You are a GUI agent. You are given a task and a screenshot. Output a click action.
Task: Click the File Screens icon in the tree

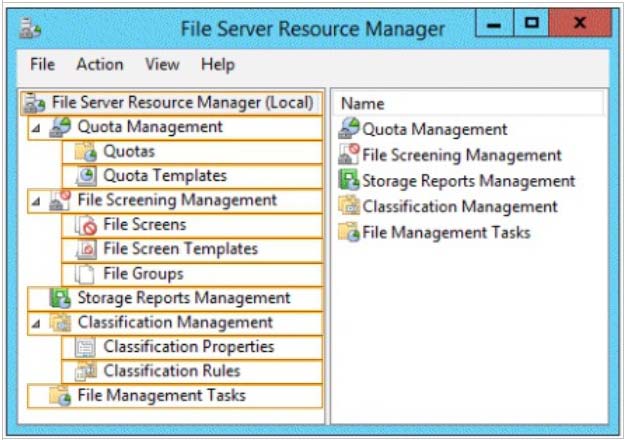[86, 225]
